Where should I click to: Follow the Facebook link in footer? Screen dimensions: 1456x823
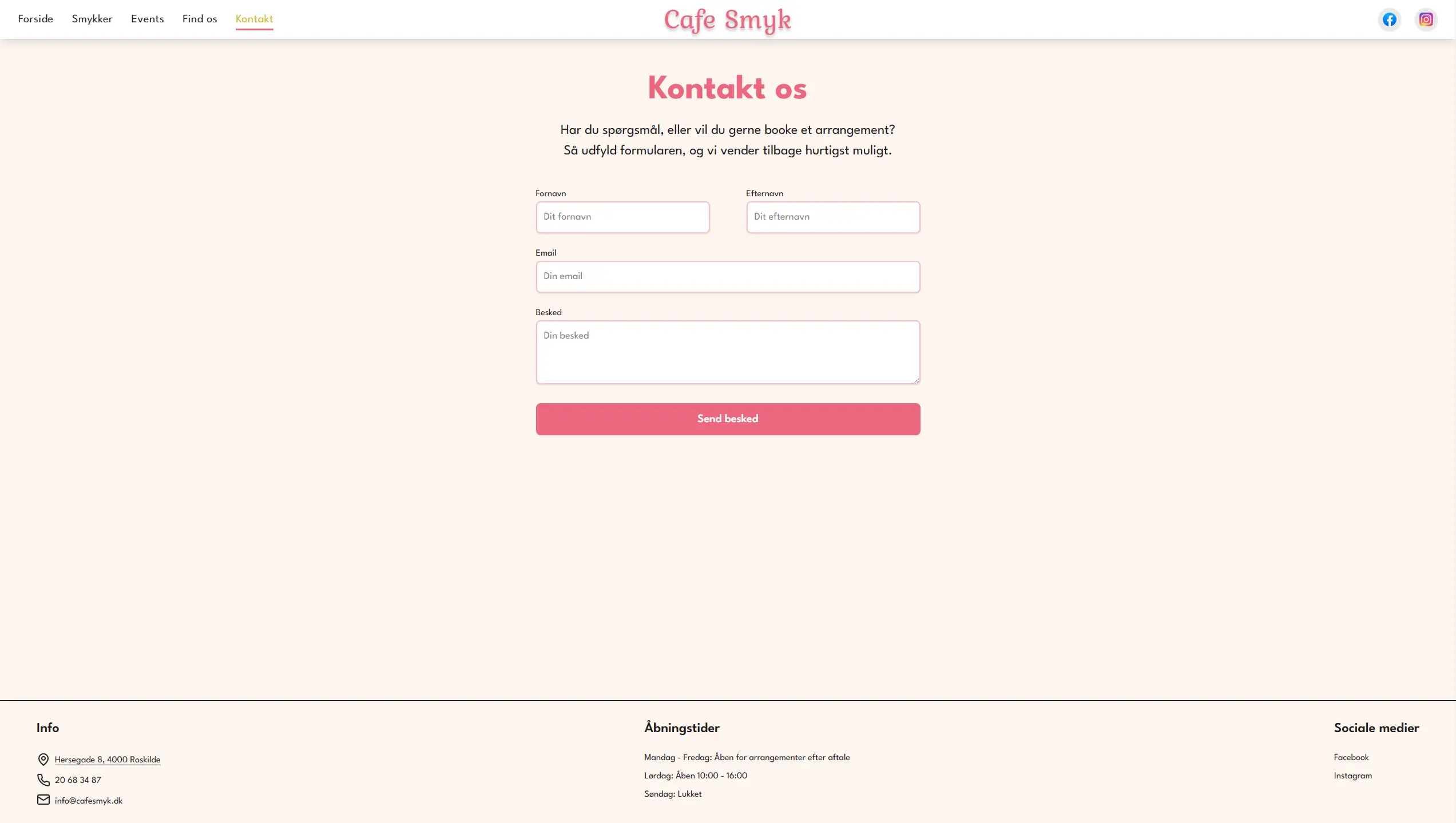click(x=1351, y=757)
